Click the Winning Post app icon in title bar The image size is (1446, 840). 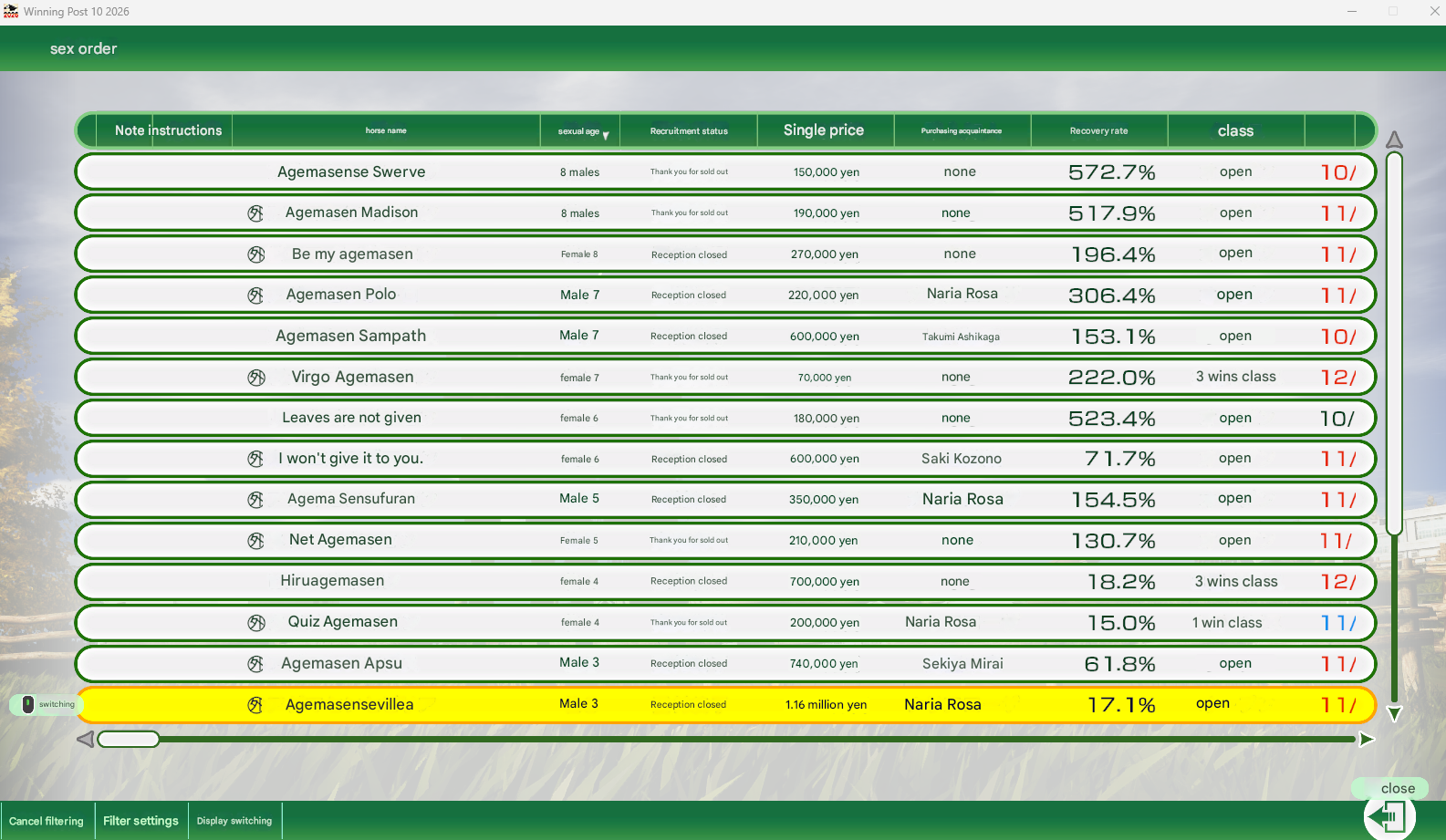11,12
